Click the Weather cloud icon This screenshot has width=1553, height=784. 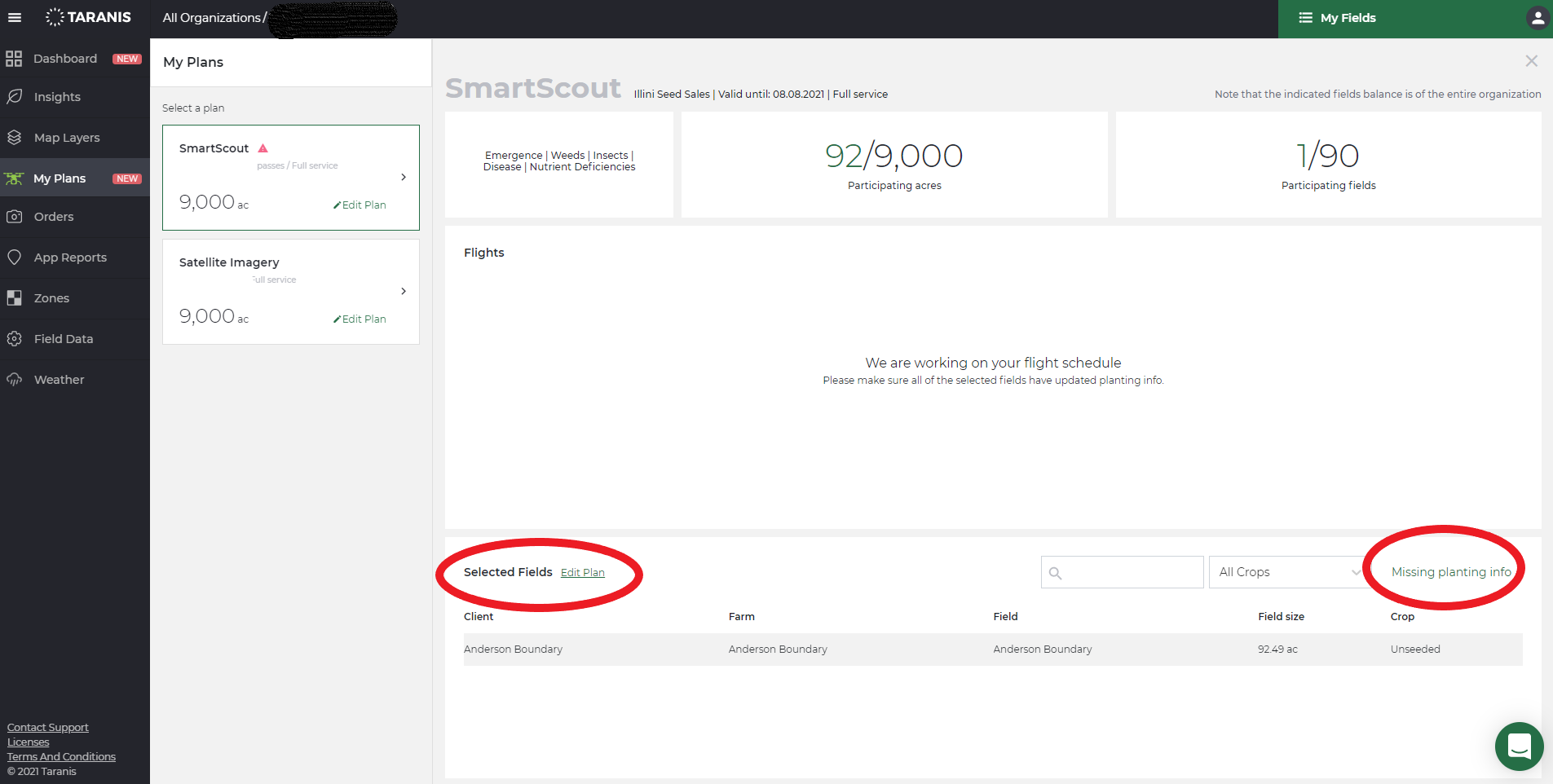click(14, 380)
